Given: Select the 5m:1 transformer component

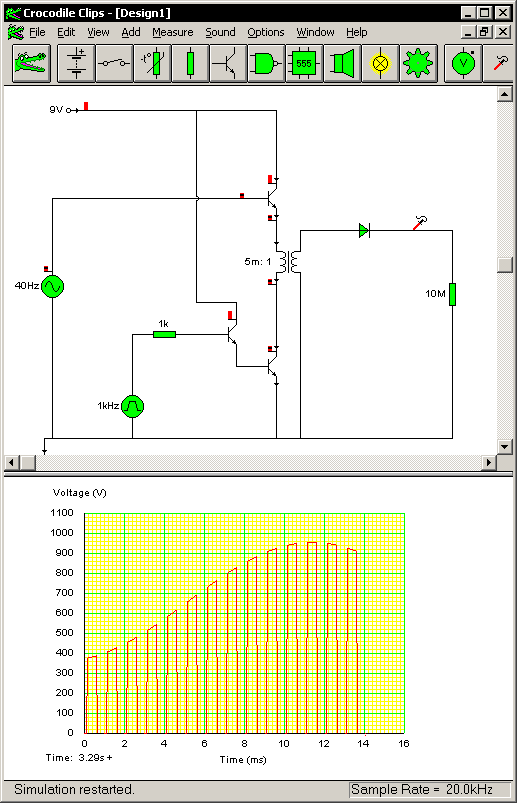Looking at the screenshot, I should tap(289, 262).
